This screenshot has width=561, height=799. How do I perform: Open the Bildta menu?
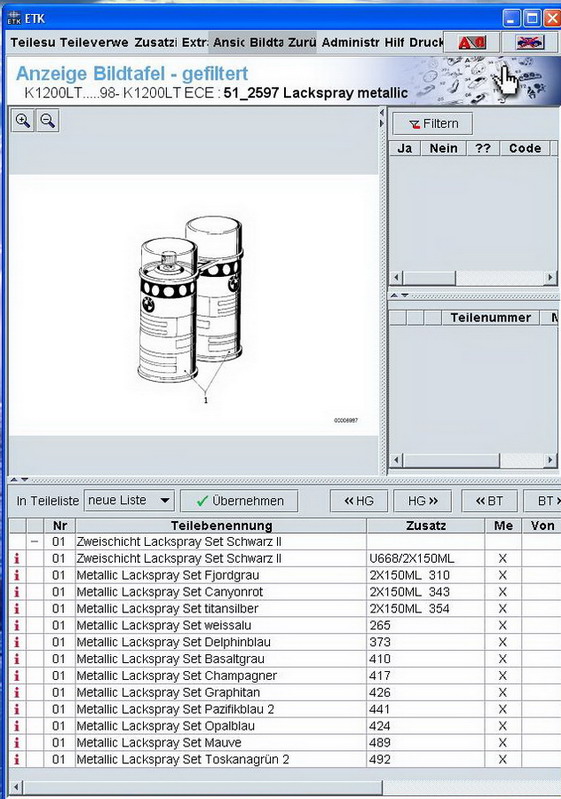tap(266, 43)
